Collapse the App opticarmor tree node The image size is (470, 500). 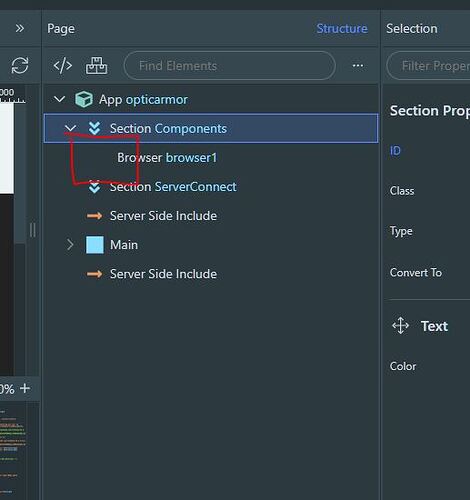pos(59,99)
